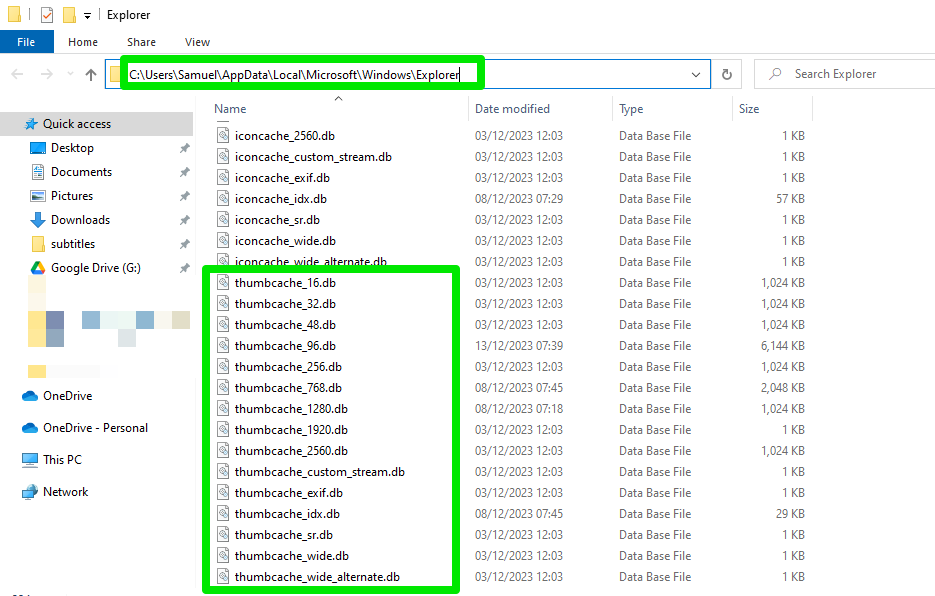Unpin Desktop from Quick access
The image size is (935, 596).
[184, 147]
